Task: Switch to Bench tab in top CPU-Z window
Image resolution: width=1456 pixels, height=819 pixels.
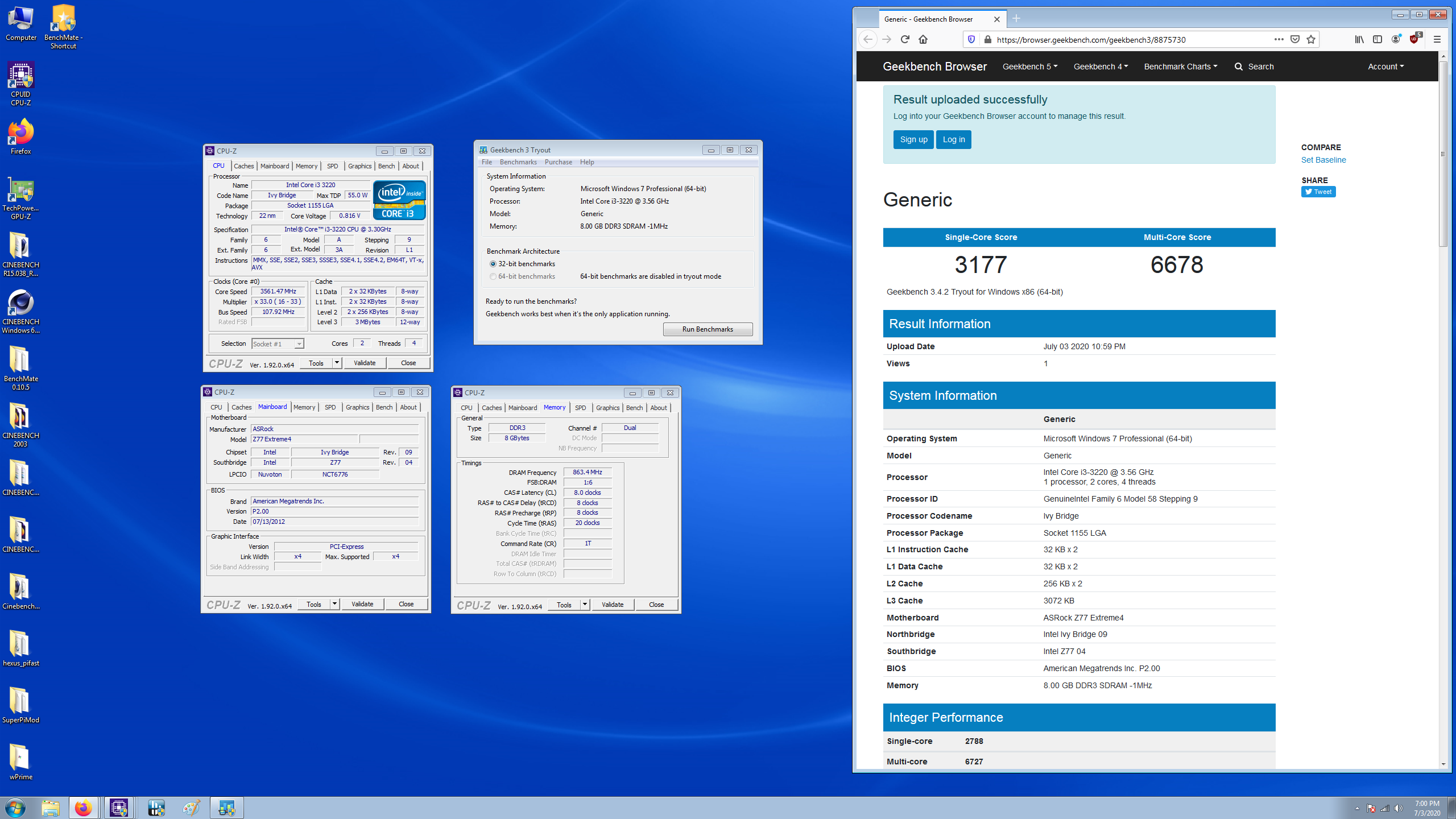Action: tap(387, 166)
